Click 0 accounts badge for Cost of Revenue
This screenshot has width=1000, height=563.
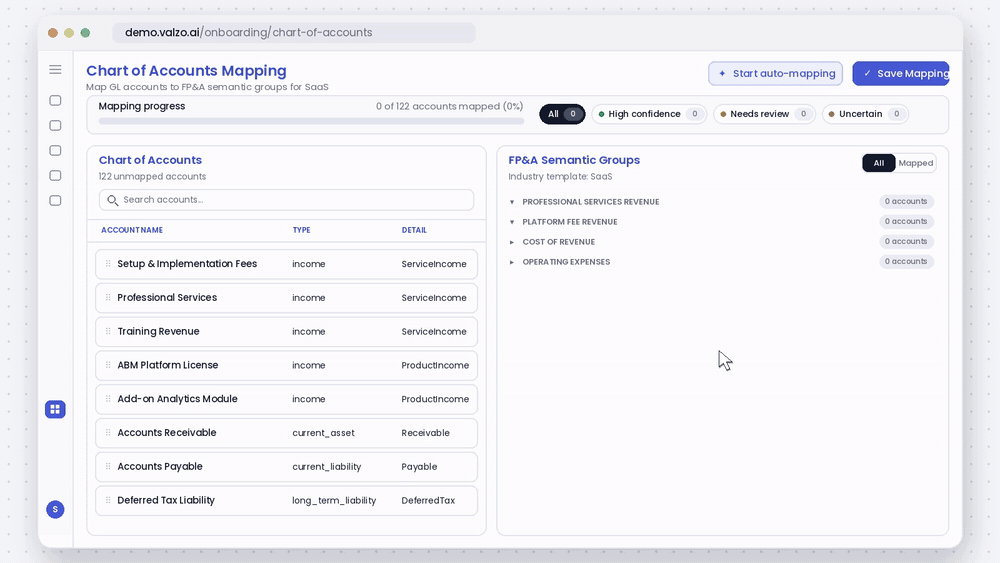coord(906,242)
